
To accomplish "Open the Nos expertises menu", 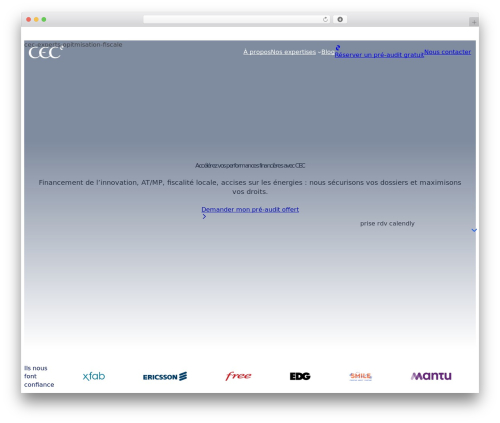I will point(293,52).
